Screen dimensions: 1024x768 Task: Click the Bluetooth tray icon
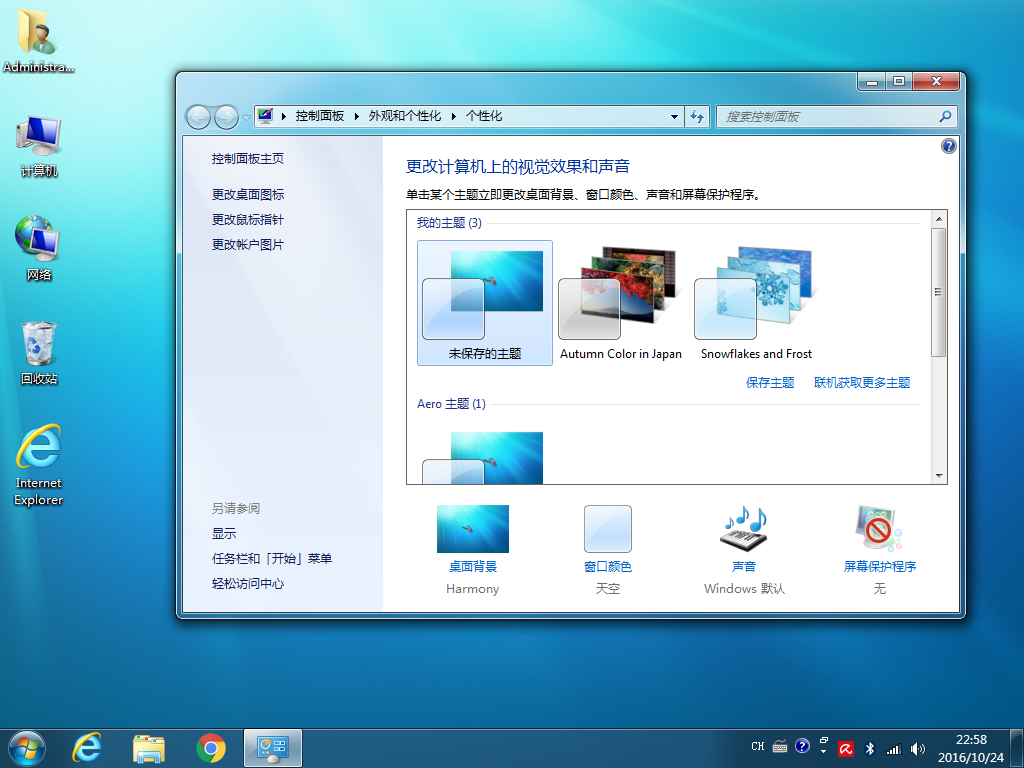(869, 749)
